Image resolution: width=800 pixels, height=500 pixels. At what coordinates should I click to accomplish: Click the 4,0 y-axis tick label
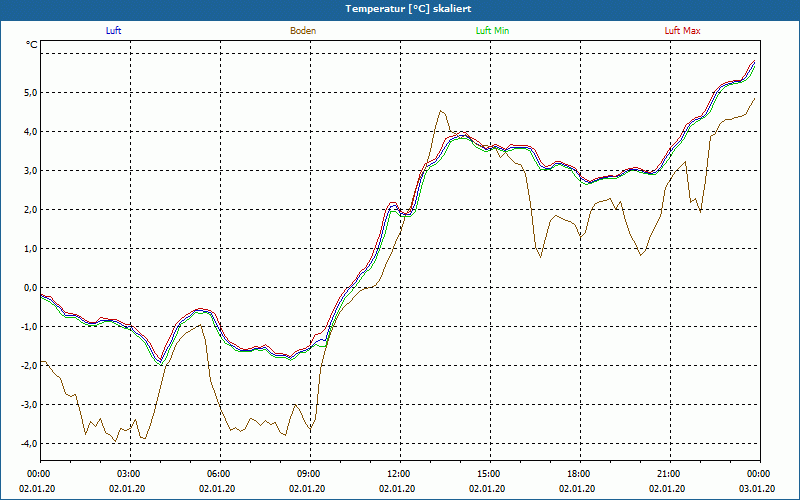pyautogui.click(x=30, y=132)
